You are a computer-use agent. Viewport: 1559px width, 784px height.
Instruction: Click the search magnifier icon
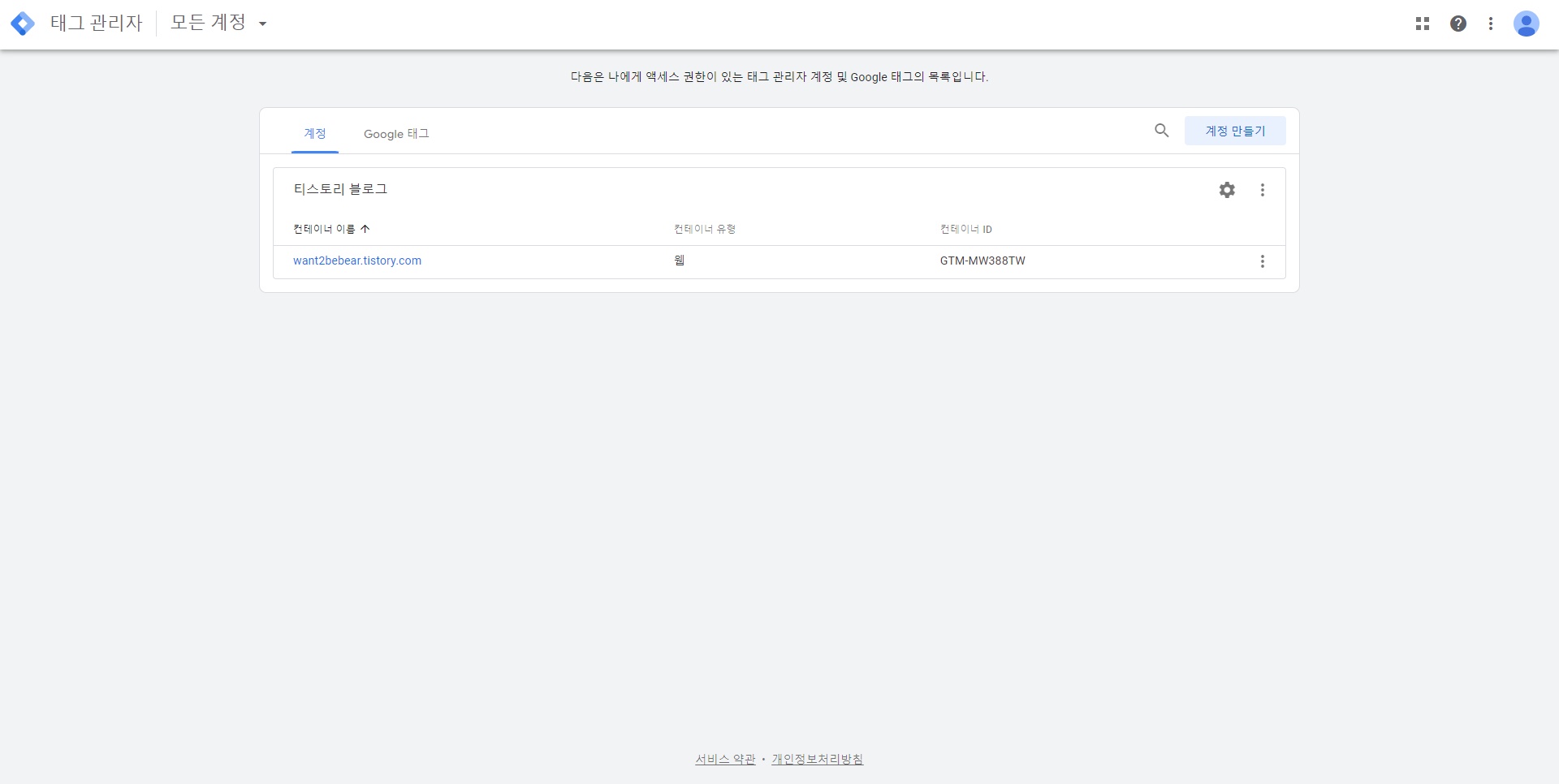point(1162,131)
